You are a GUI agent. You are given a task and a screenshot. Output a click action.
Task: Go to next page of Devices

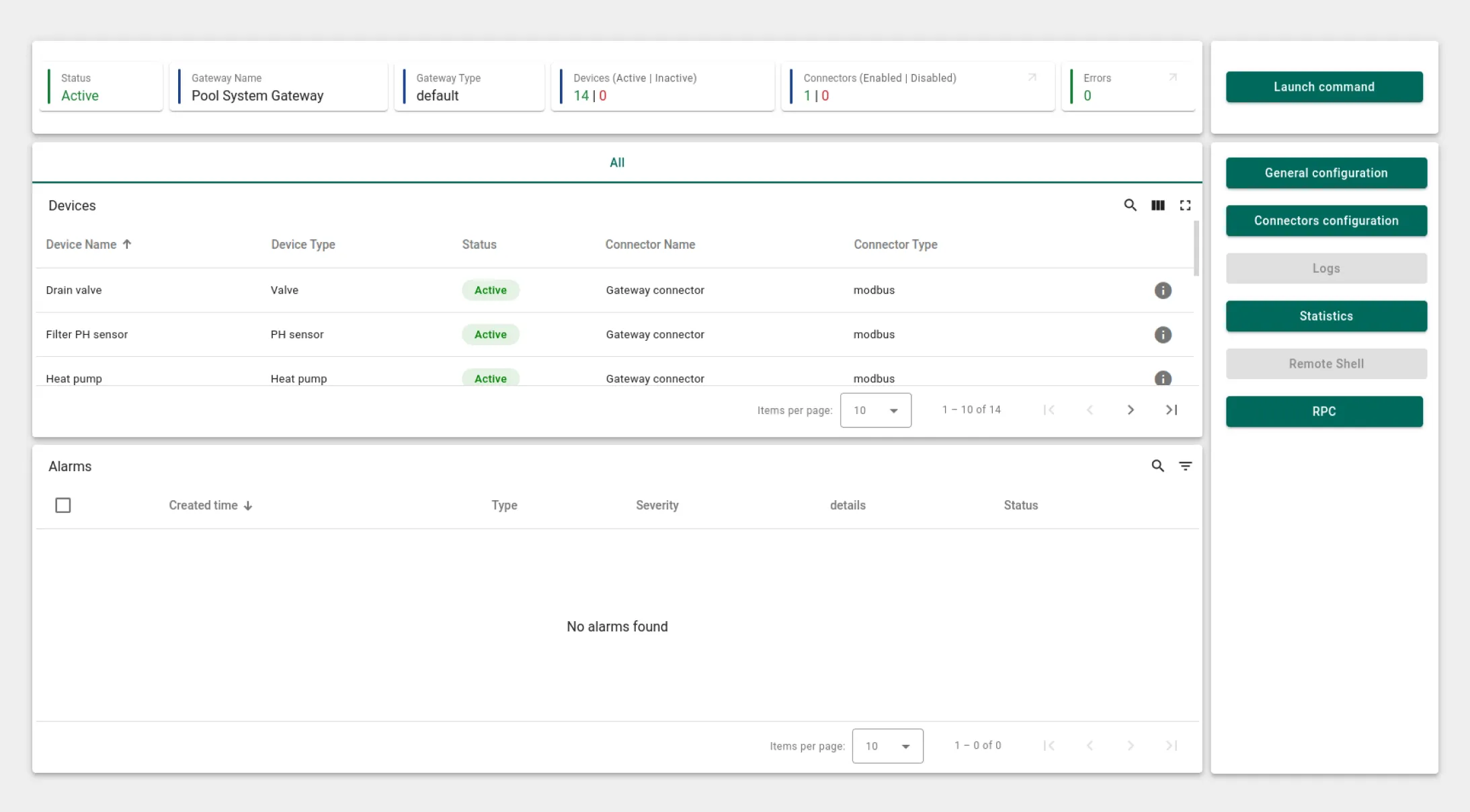(x=1131, y=410)
